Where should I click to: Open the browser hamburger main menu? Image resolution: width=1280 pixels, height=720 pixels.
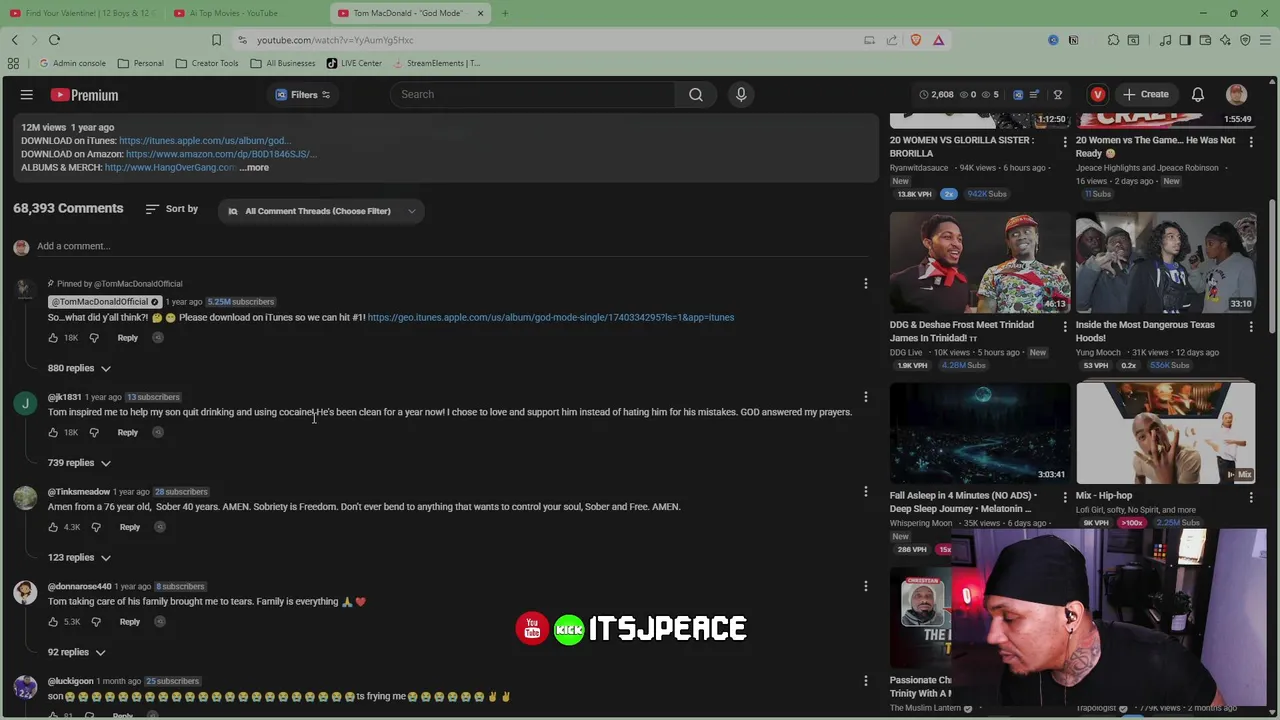(x=1265, y=40)
